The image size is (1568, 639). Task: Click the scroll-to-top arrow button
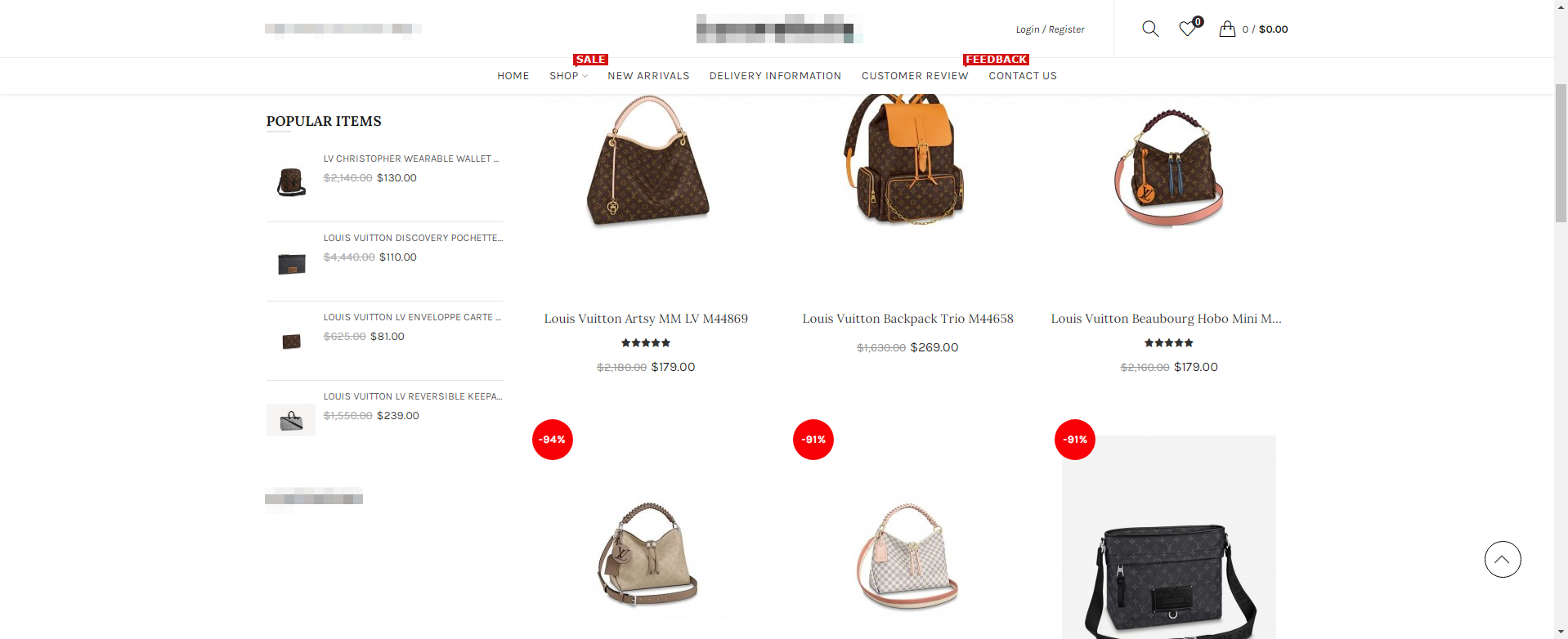click(1503, 560)
